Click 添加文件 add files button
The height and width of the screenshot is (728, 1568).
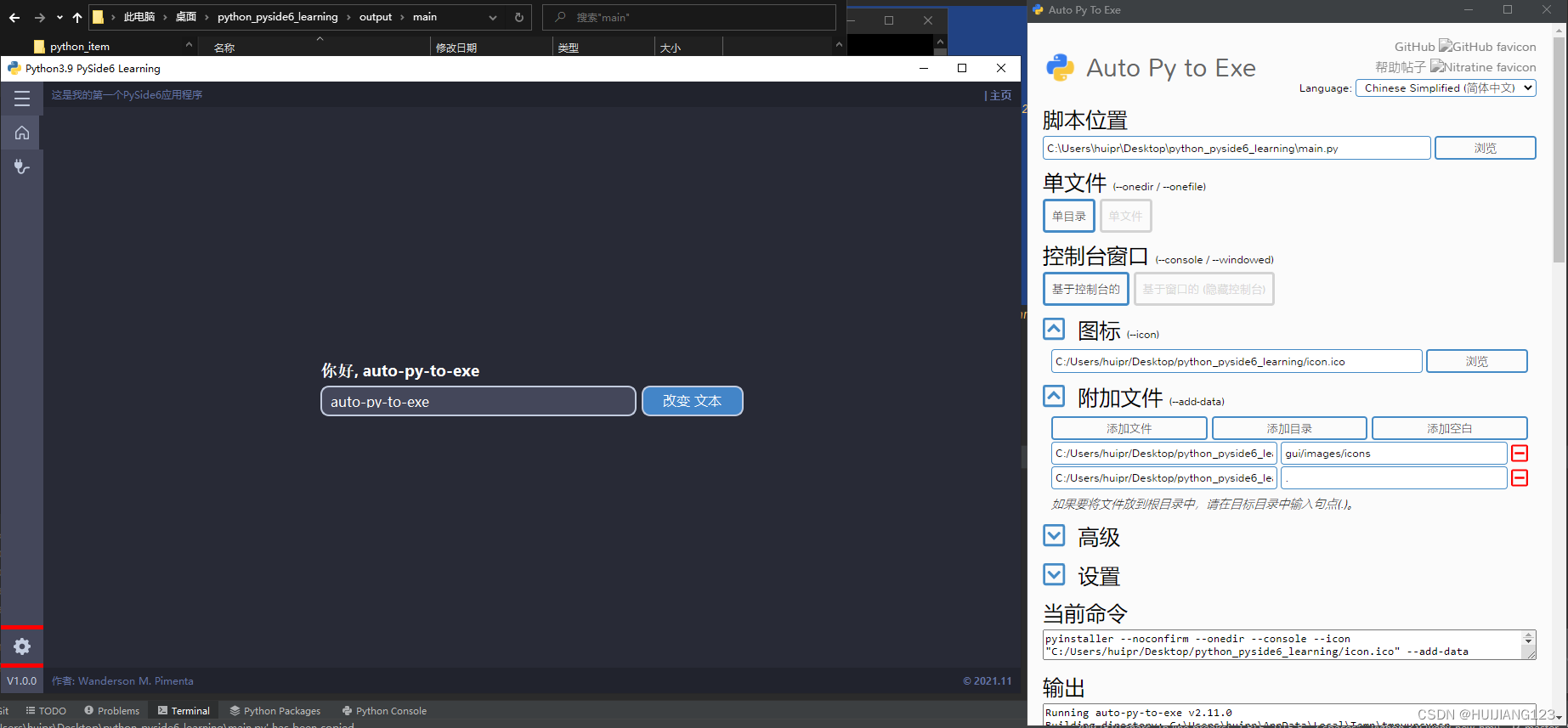click(x=1129, y=428)
